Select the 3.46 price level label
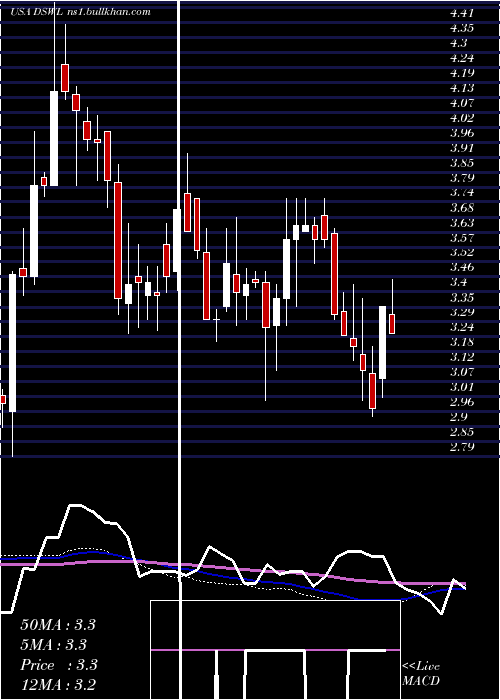 coord(462,267)
